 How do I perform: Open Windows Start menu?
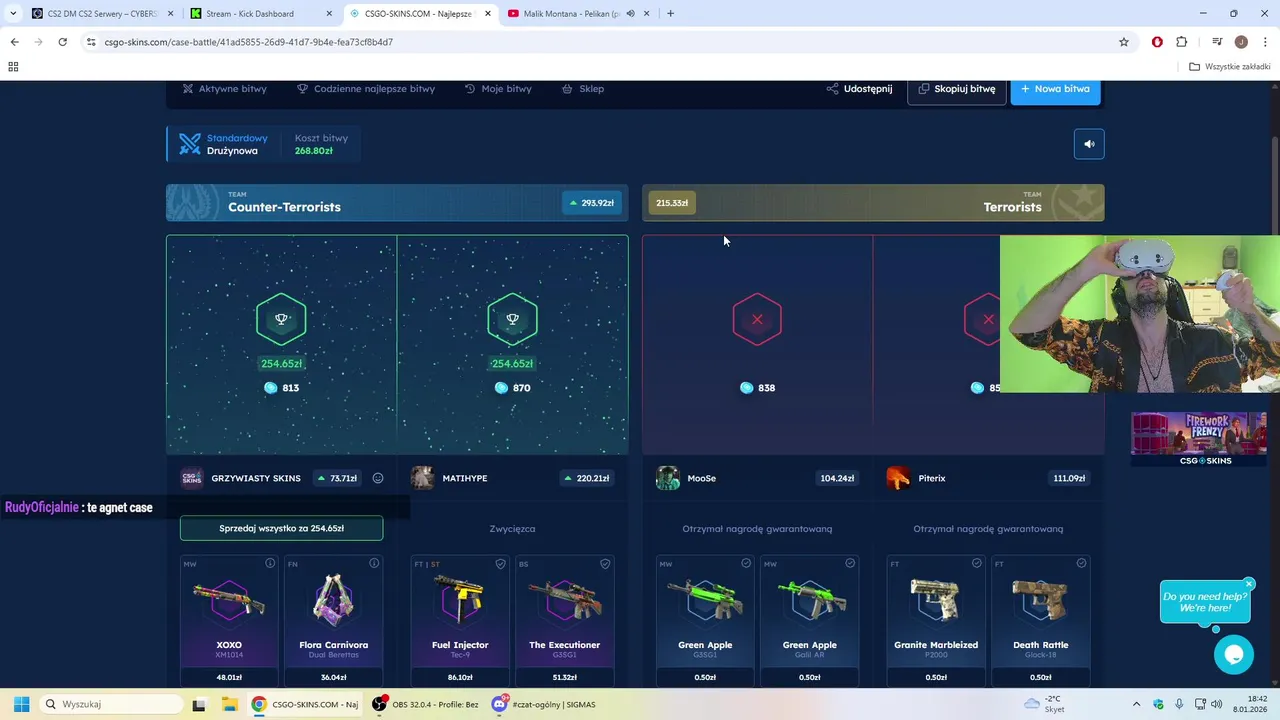(x=21, y=704)
